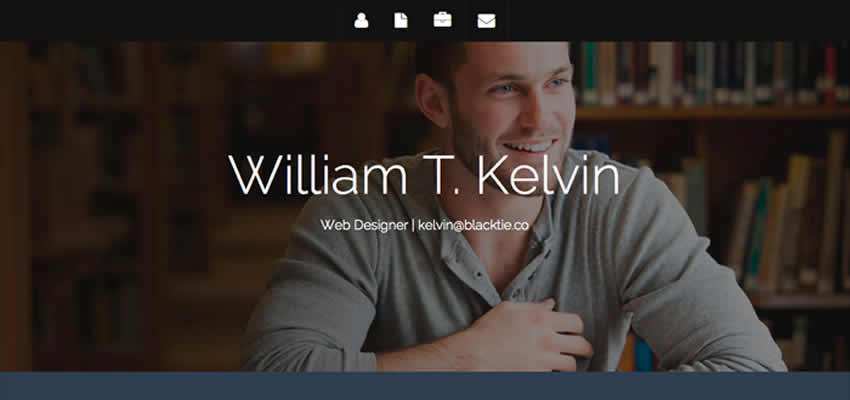Click the kelvin@blacktie.co email address
Screen dimensions: 850x400
(x=473, y=225)
